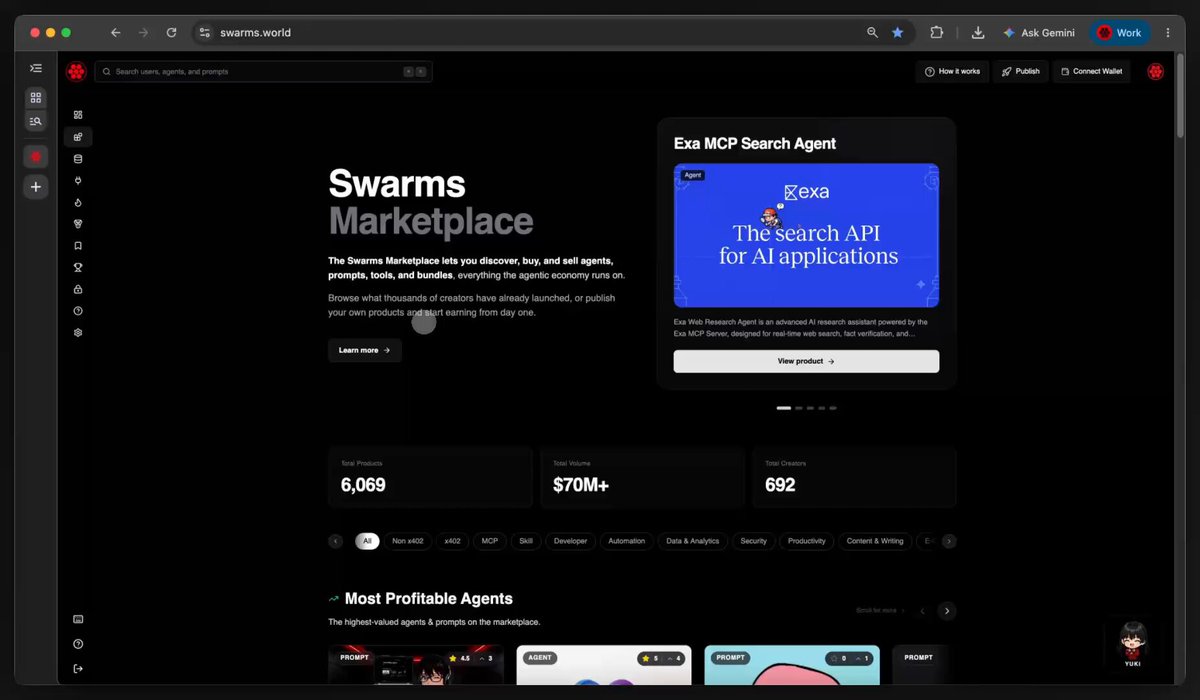The height and width of the screenshot is (700, 1200).
Task: Open the Chrome three-dot menu
Action: tap(1167, 33)
